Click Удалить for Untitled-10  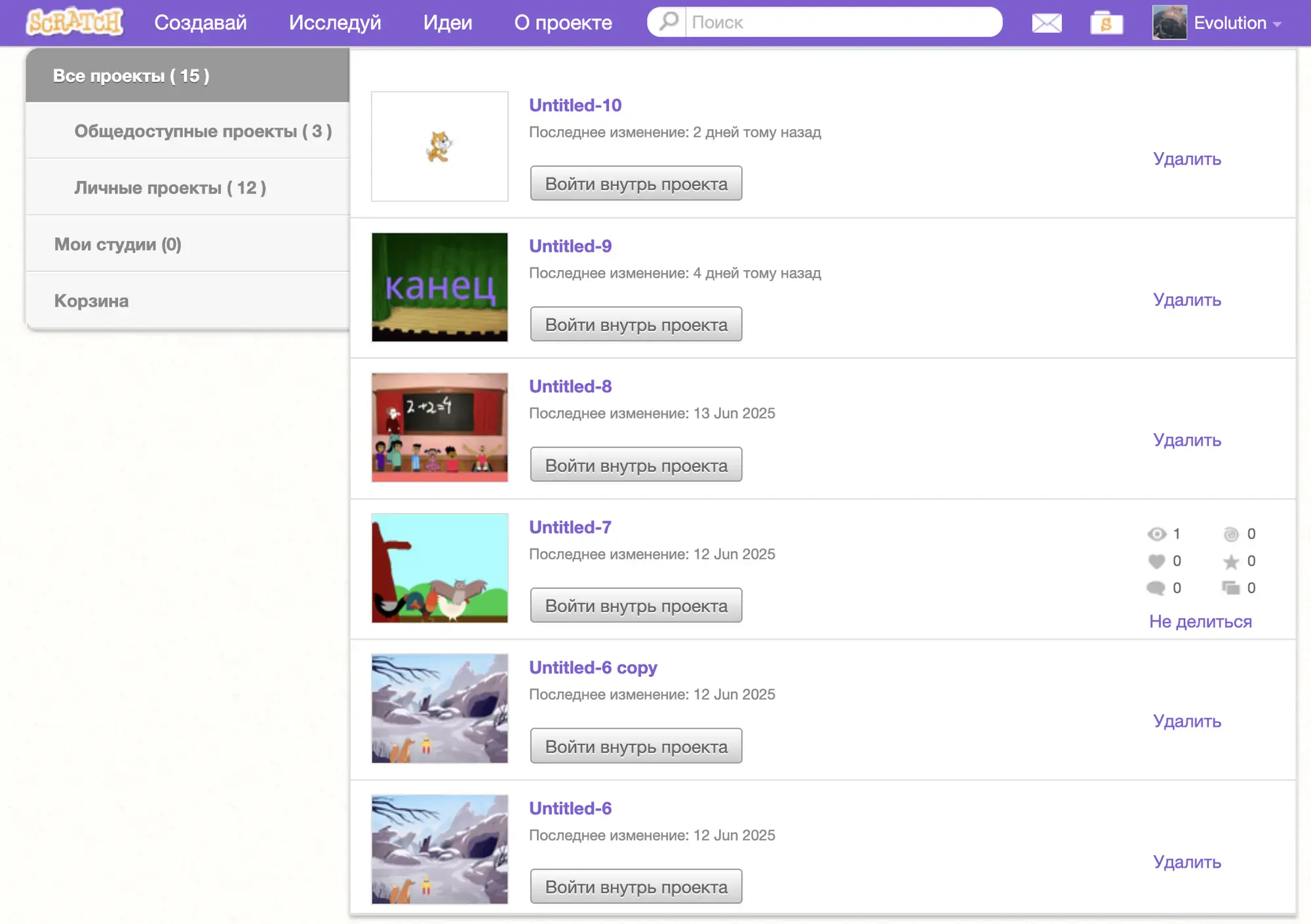1187,159
